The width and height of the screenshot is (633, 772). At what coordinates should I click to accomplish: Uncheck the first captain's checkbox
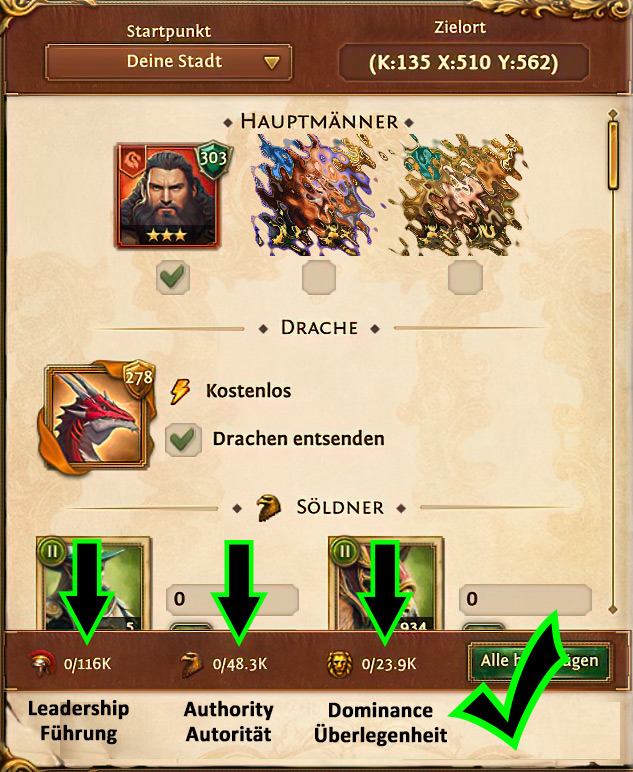point(173,278)
